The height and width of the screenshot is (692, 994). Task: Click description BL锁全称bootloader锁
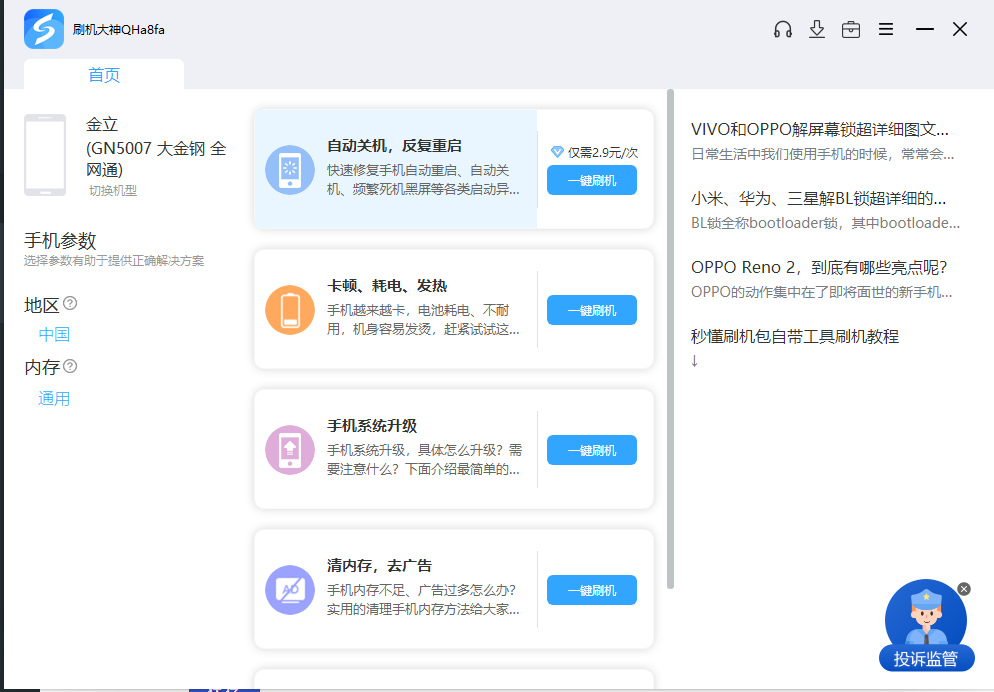click(x=825, y=223)
